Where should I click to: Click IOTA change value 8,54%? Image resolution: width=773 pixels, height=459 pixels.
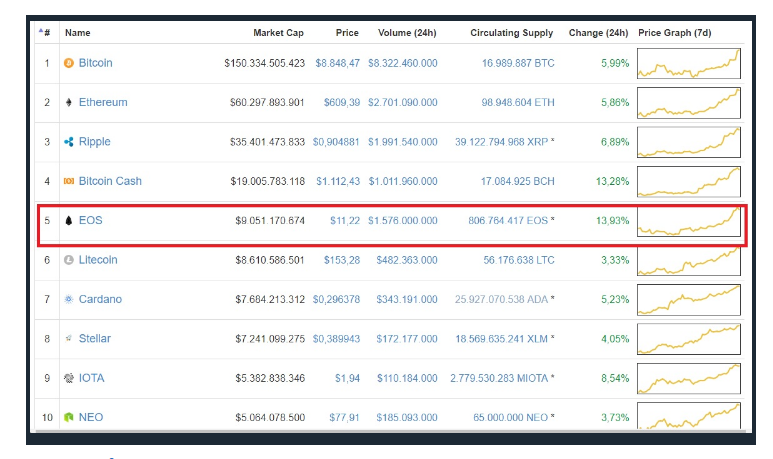[615, 378]
